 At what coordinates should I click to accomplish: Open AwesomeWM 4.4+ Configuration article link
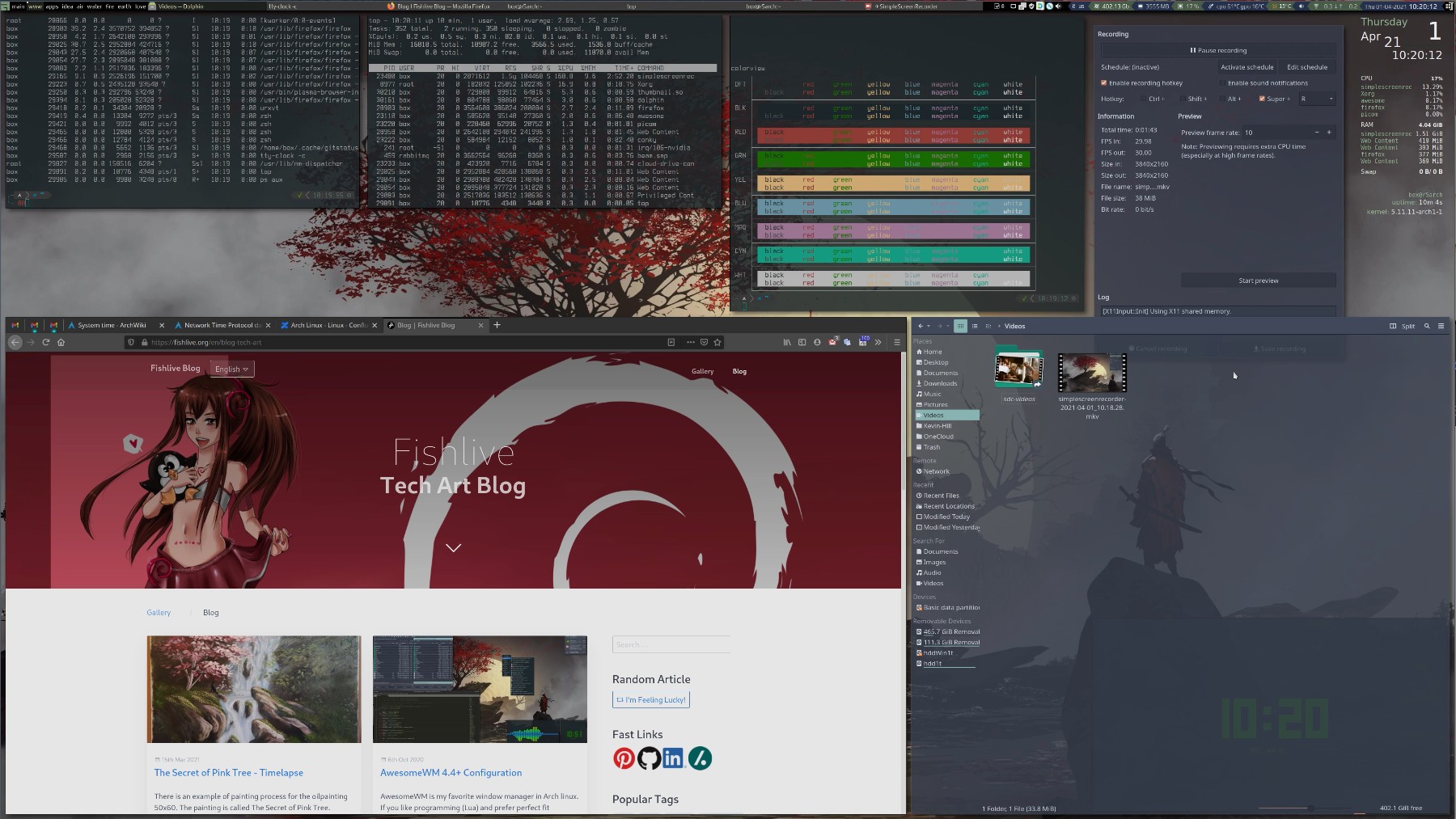(451, 773)
